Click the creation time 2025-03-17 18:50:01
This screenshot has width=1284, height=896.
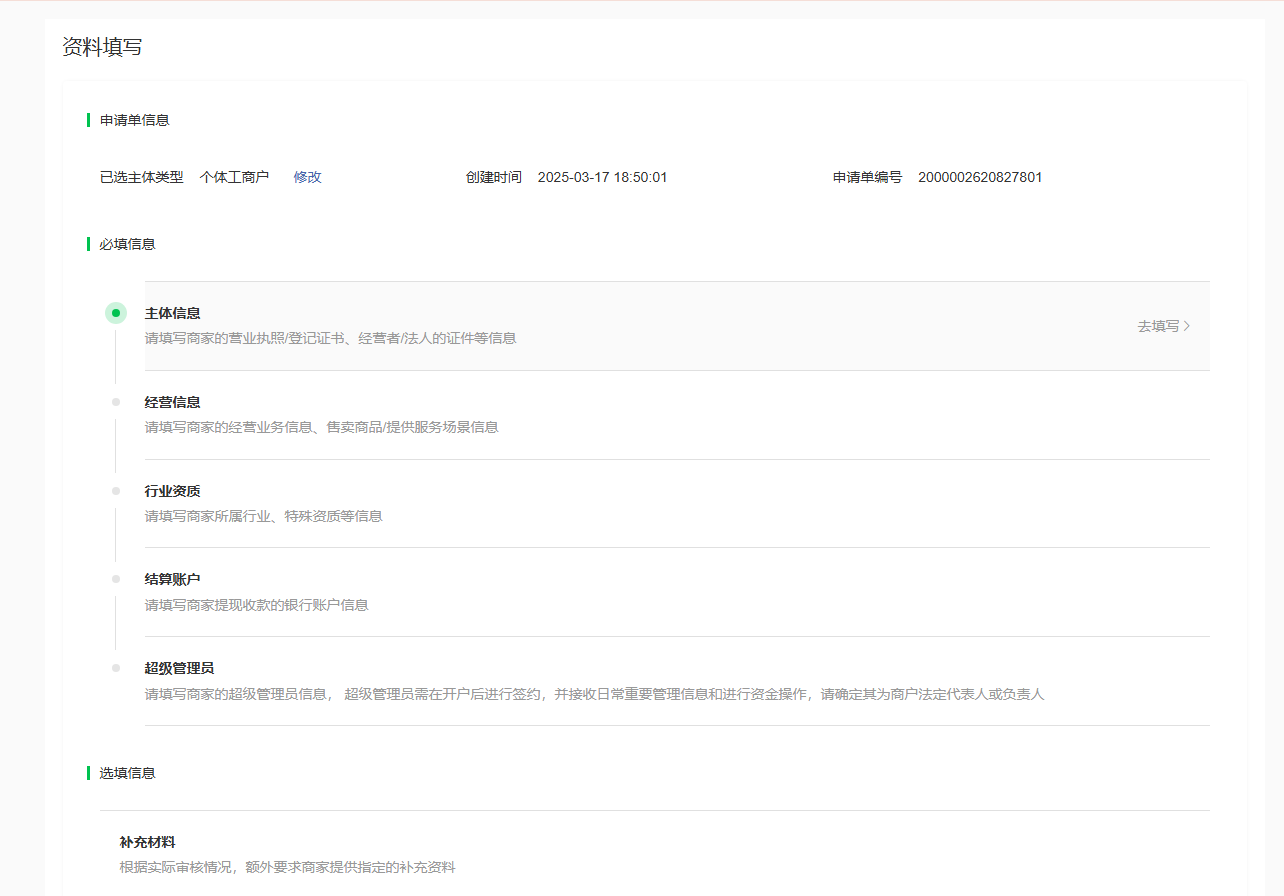click(602, 177)
